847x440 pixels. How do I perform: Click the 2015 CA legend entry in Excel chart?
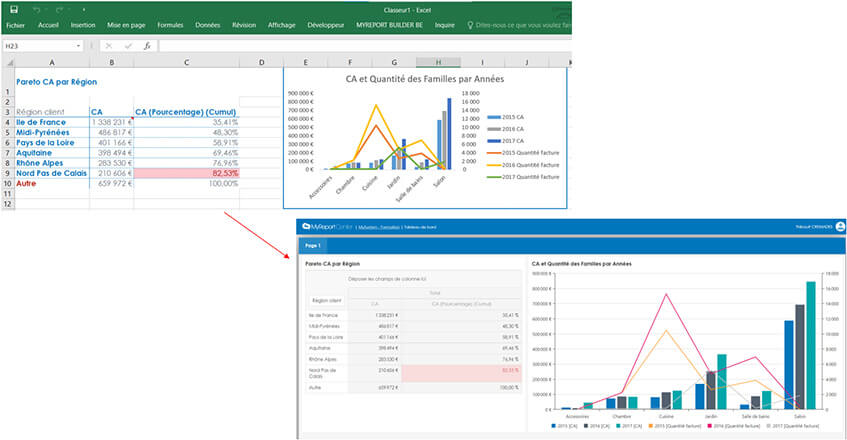(x=506, y=117)
